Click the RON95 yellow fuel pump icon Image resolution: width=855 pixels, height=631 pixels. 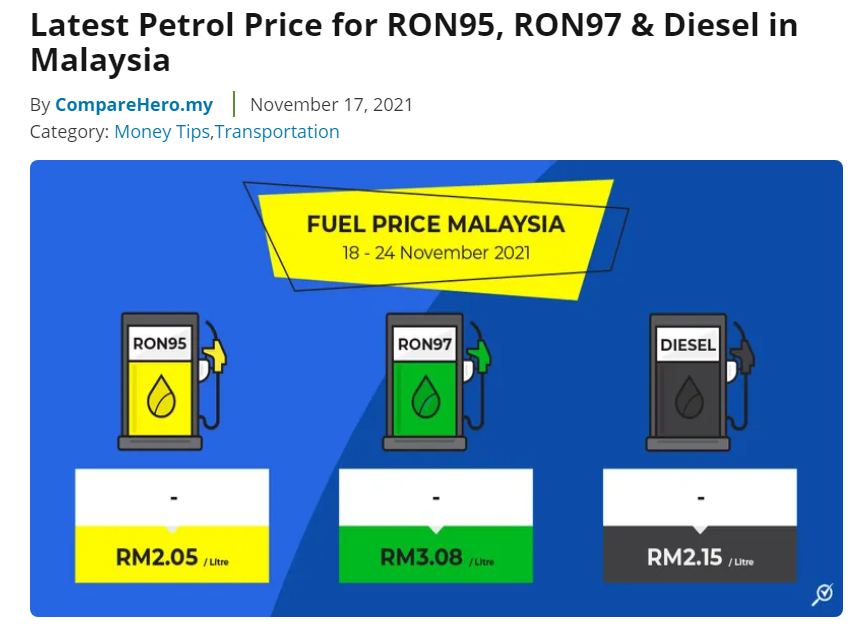point(172,381)
